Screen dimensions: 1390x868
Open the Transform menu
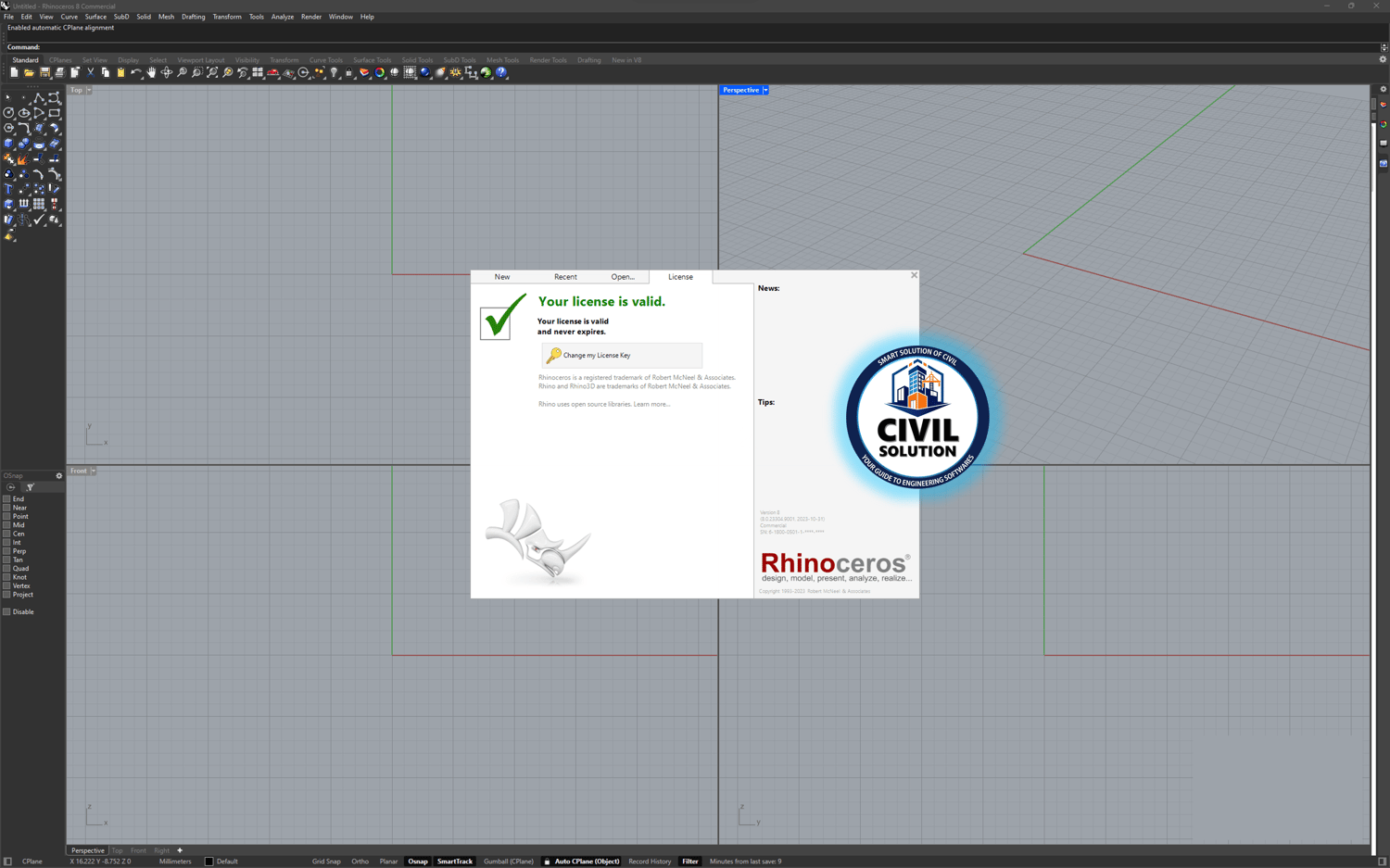227,17
